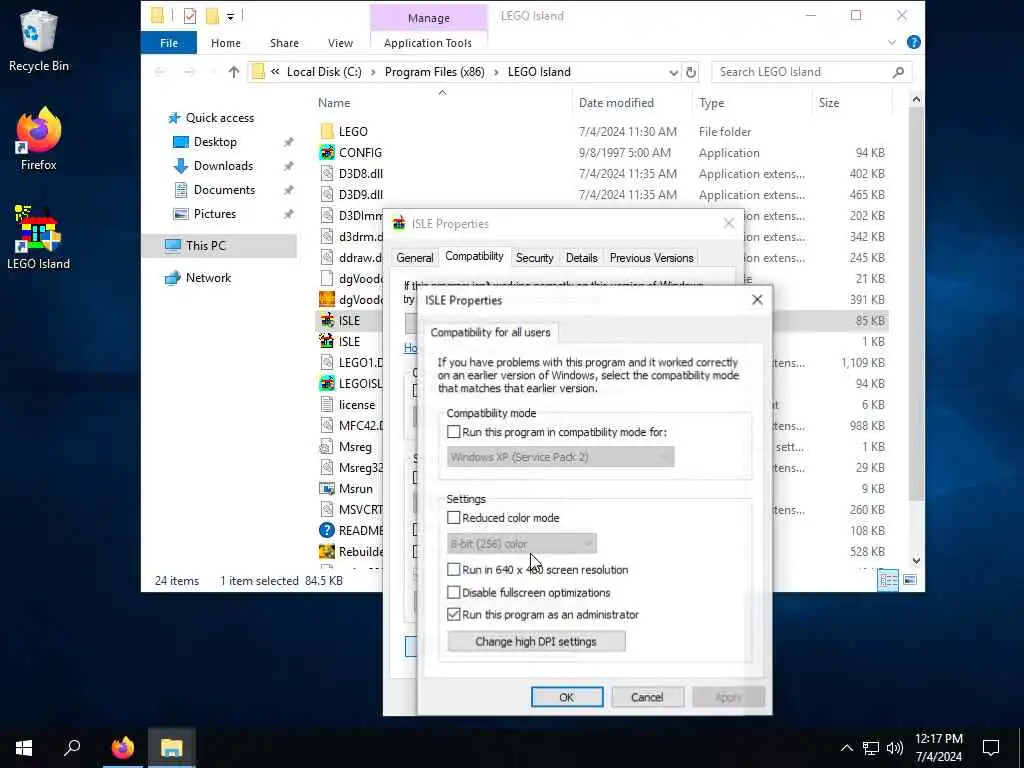The width and height of the screenshot is (1024, 768).
Task: Switch to large icons view layout icon
Action: (x=910, y=580)
